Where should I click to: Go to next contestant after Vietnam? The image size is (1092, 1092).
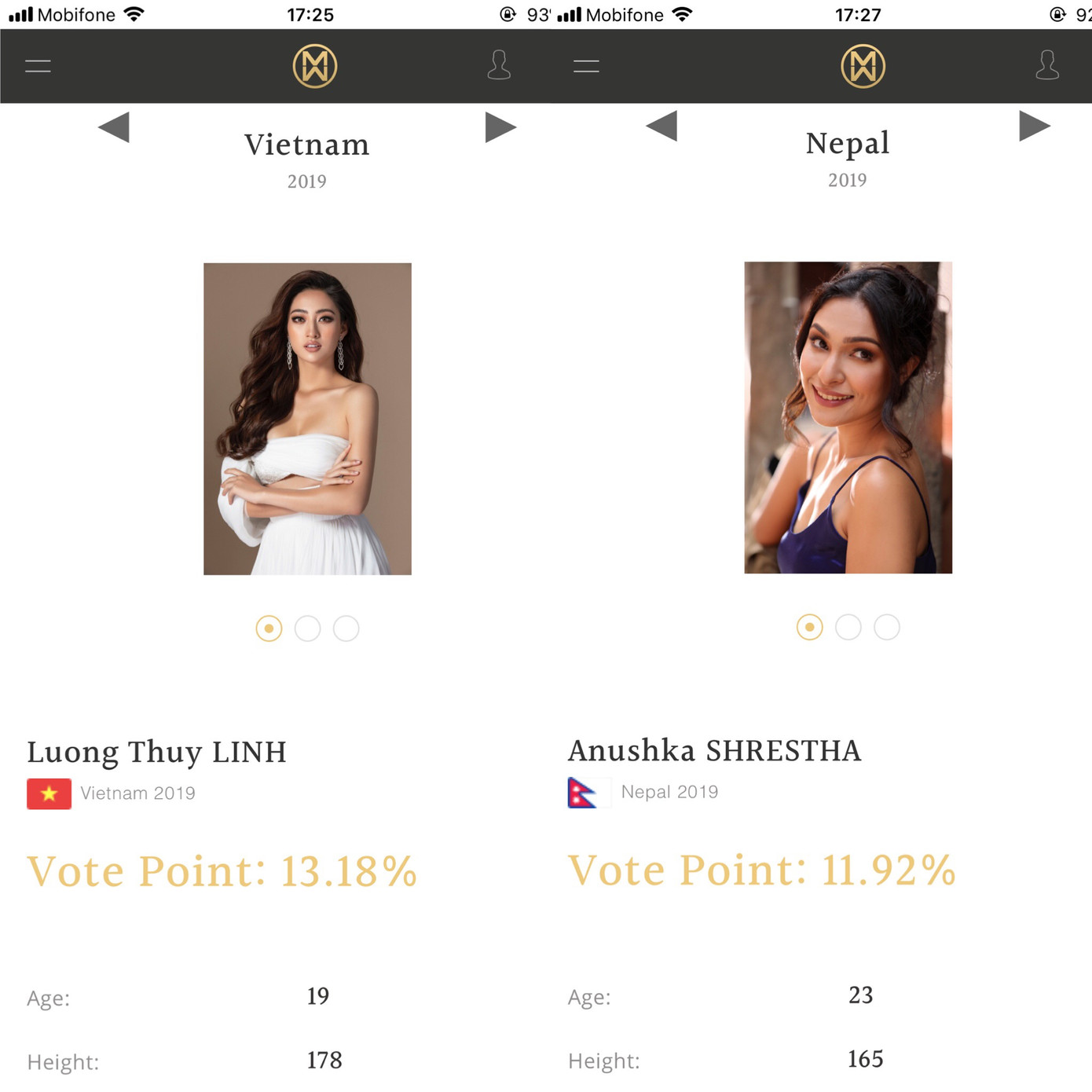coord(500,127)
